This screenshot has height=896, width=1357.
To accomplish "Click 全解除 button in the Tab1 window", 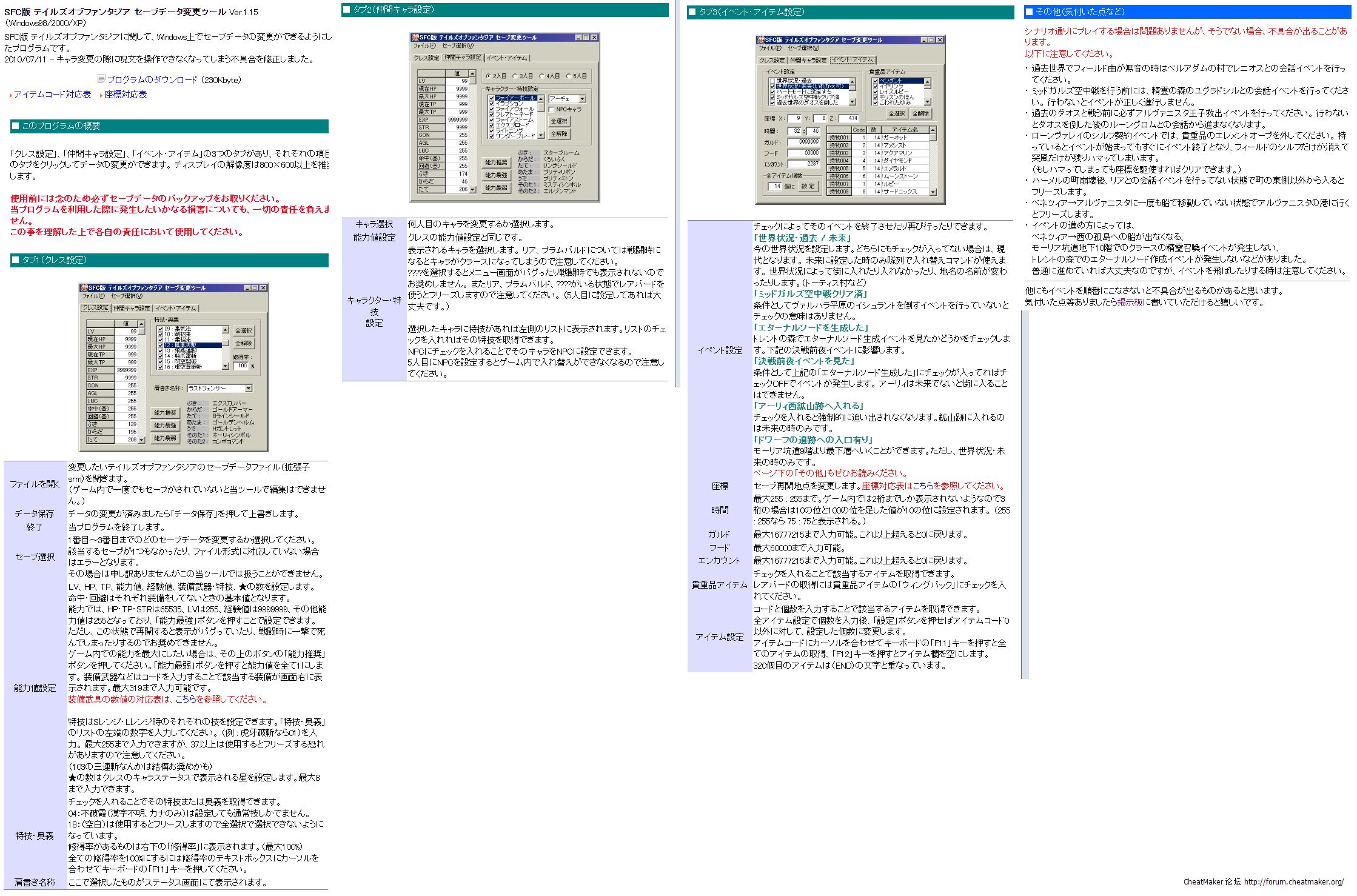I will click(244, 343).
